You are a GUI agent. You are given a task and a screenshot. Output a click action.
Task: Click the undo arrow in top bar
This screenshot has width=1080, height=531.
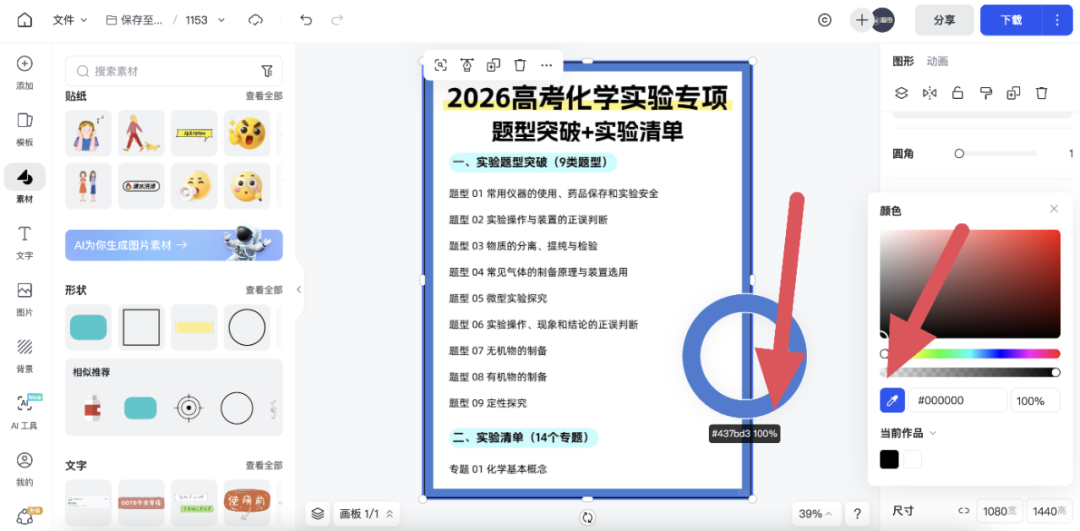pos(306,20)
